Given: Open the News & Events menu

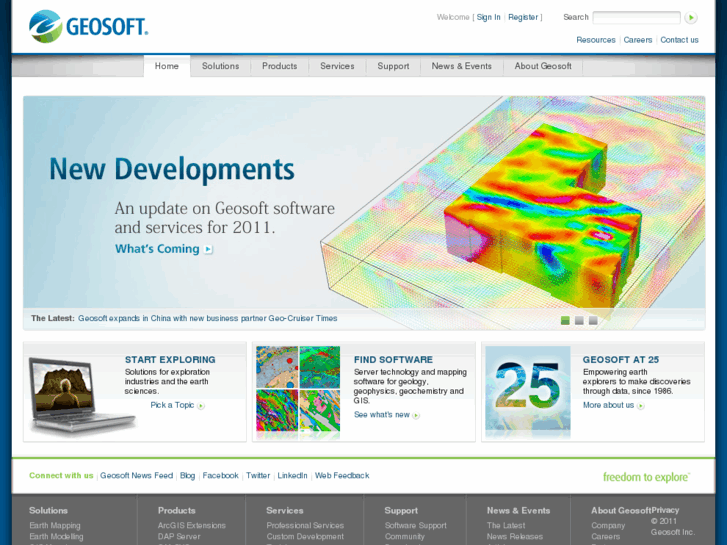Looking at the screenshot, I should pos(462,66).
